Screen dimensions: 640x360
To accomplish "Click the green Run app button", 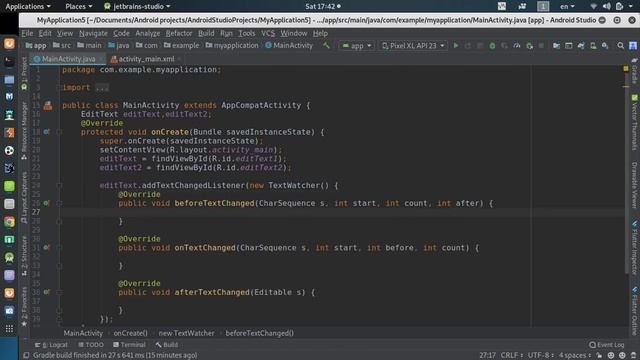I will pyautogui.click(x=456, y=46).
